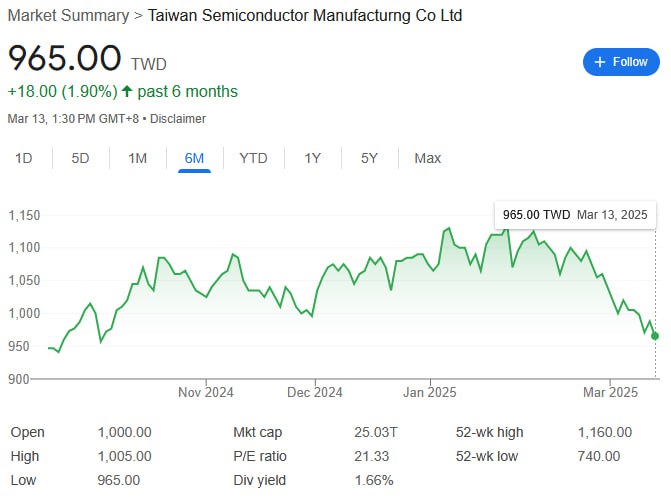This screenshot has width=671, height=502.
Task: Select the 5Y time range
Action: pyautogui.click(x=369, y=158)
